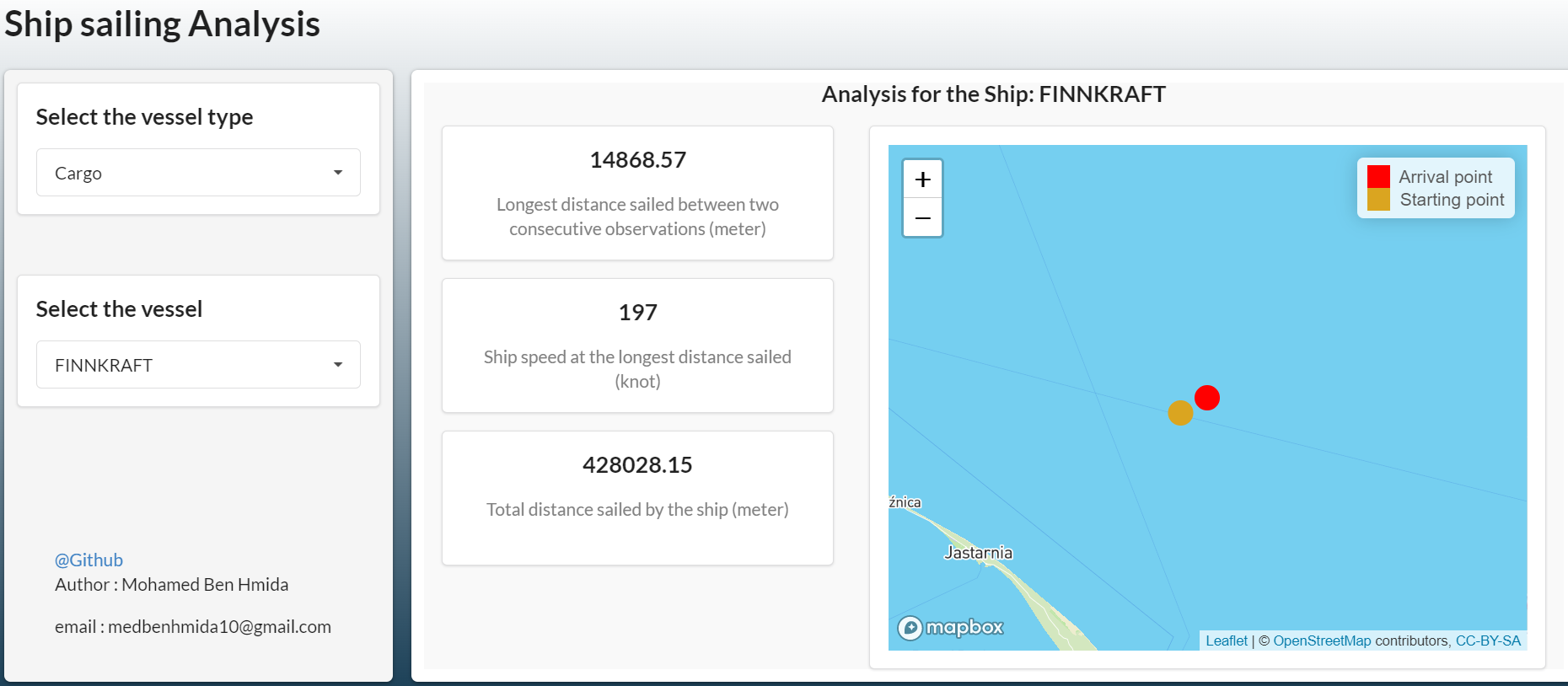Click the 'Starting point' legend label

(1453, 200)
